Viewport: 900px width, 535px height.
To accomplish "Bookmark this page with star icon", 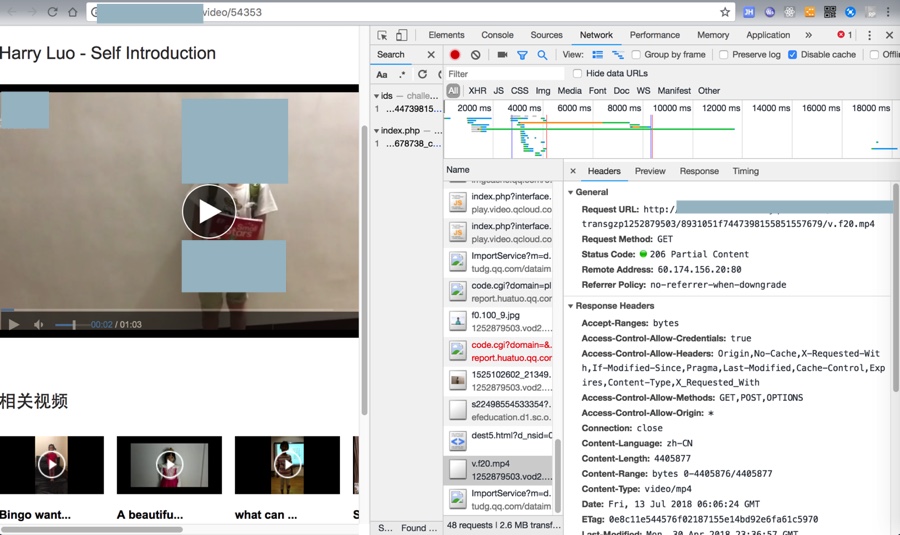I will 725,12.
